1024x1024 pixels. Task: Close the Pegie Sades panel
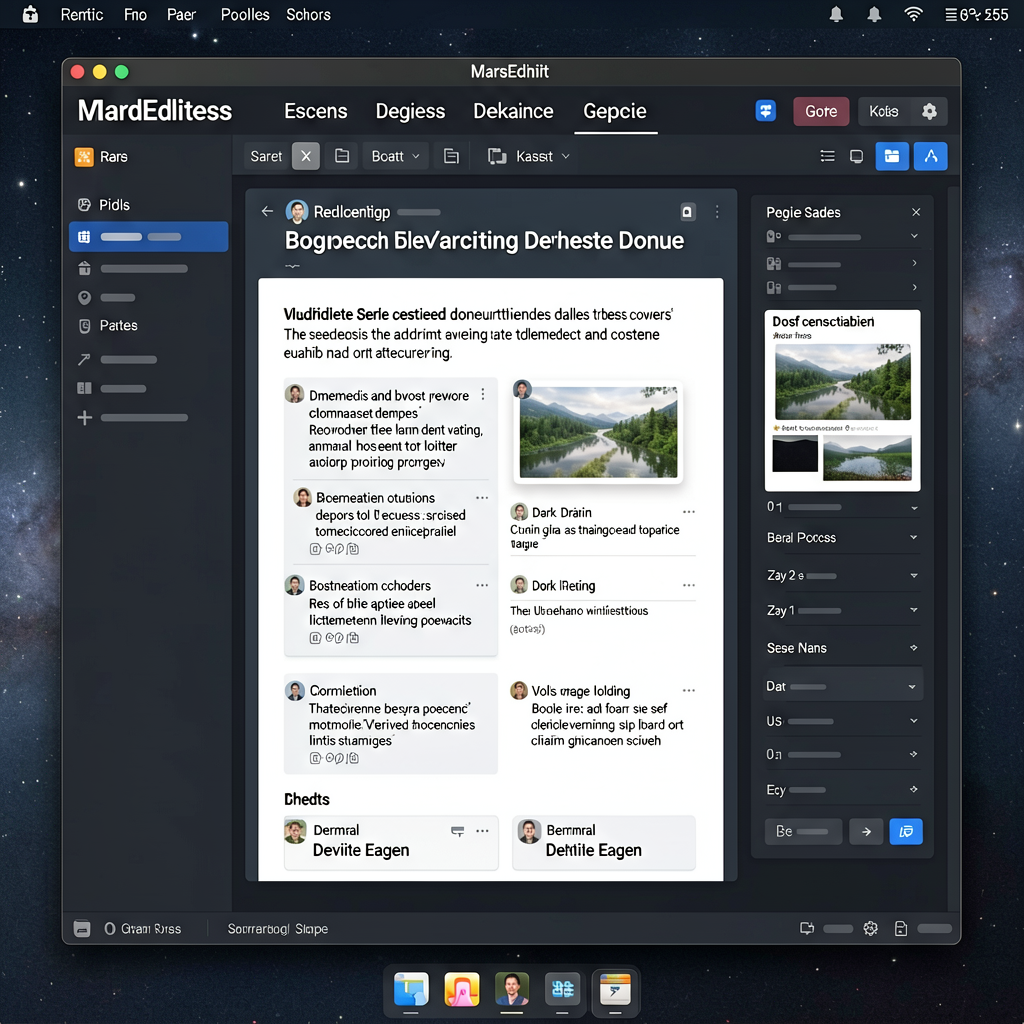click(x=916, y=212)
